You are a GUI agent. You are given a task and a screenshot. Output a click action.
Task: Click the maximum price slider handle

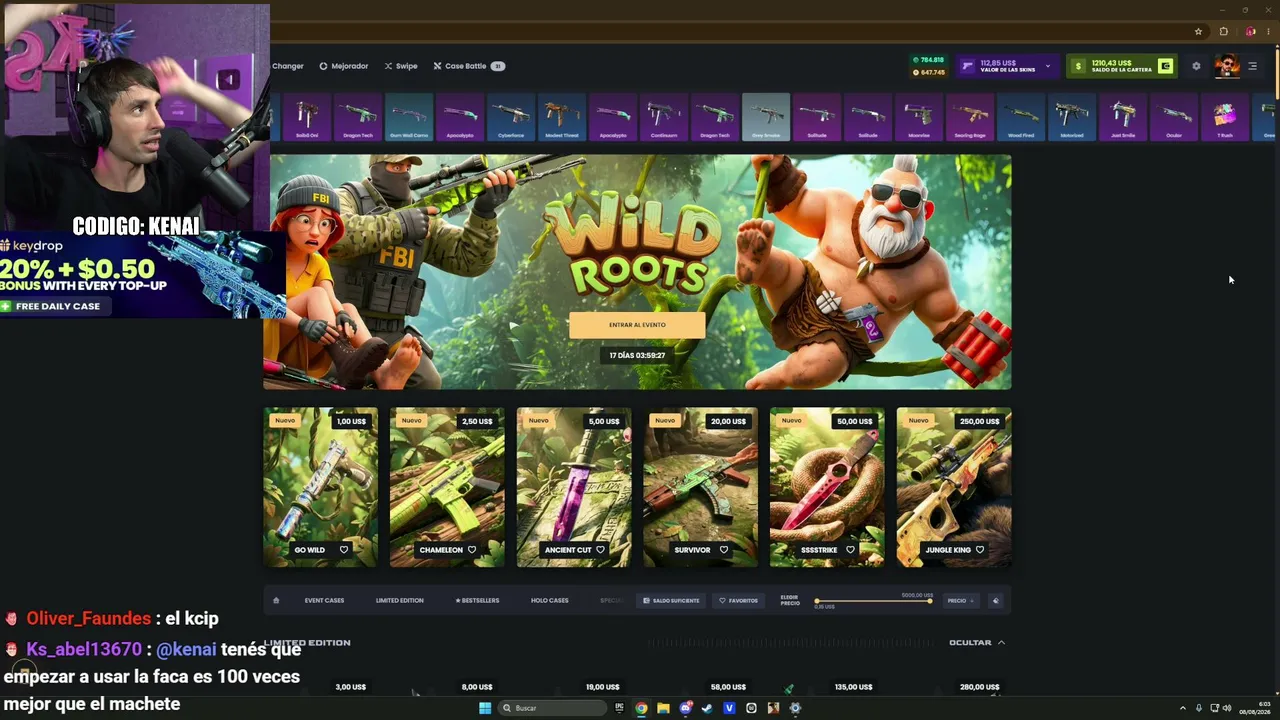coord(930,601)
